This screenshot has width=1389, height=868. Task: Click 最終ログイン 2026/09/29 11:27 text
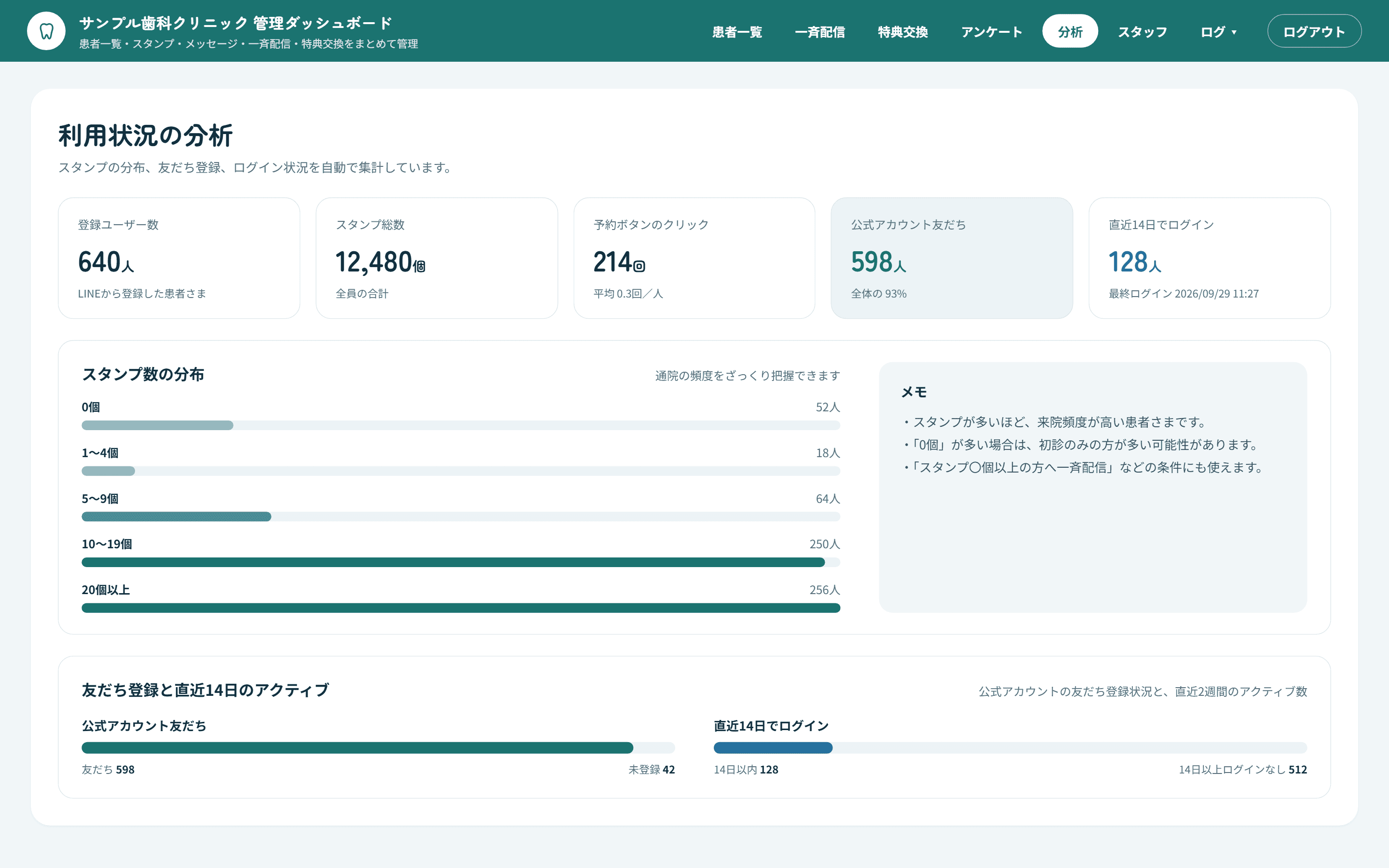click(x=1184, y=294)
